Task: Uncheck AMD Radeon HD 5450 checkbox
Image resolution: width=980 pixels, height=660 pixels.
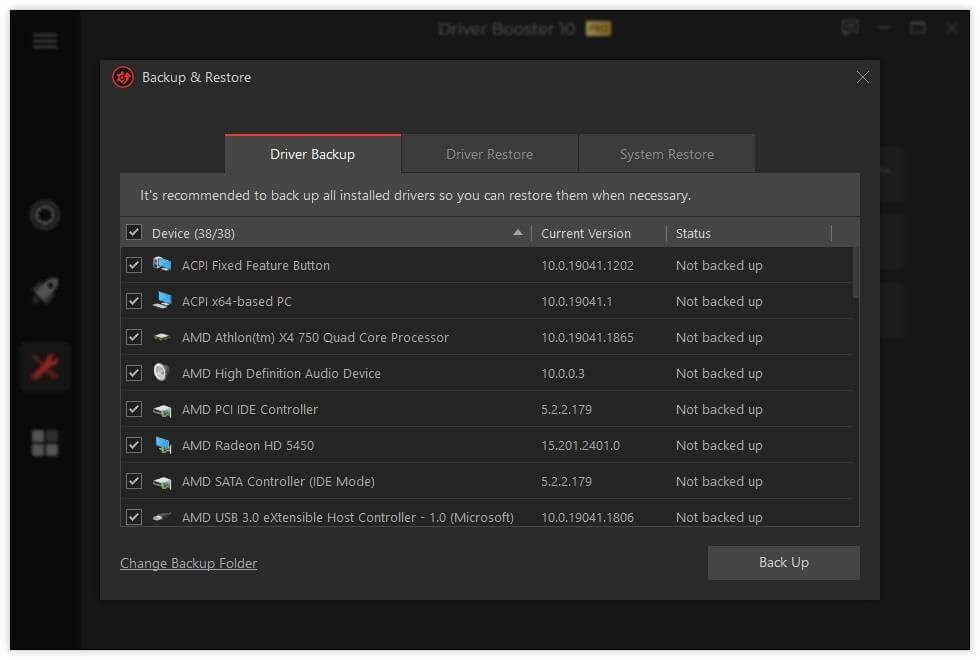Action: pyautogui.click(x=134, y=445)
